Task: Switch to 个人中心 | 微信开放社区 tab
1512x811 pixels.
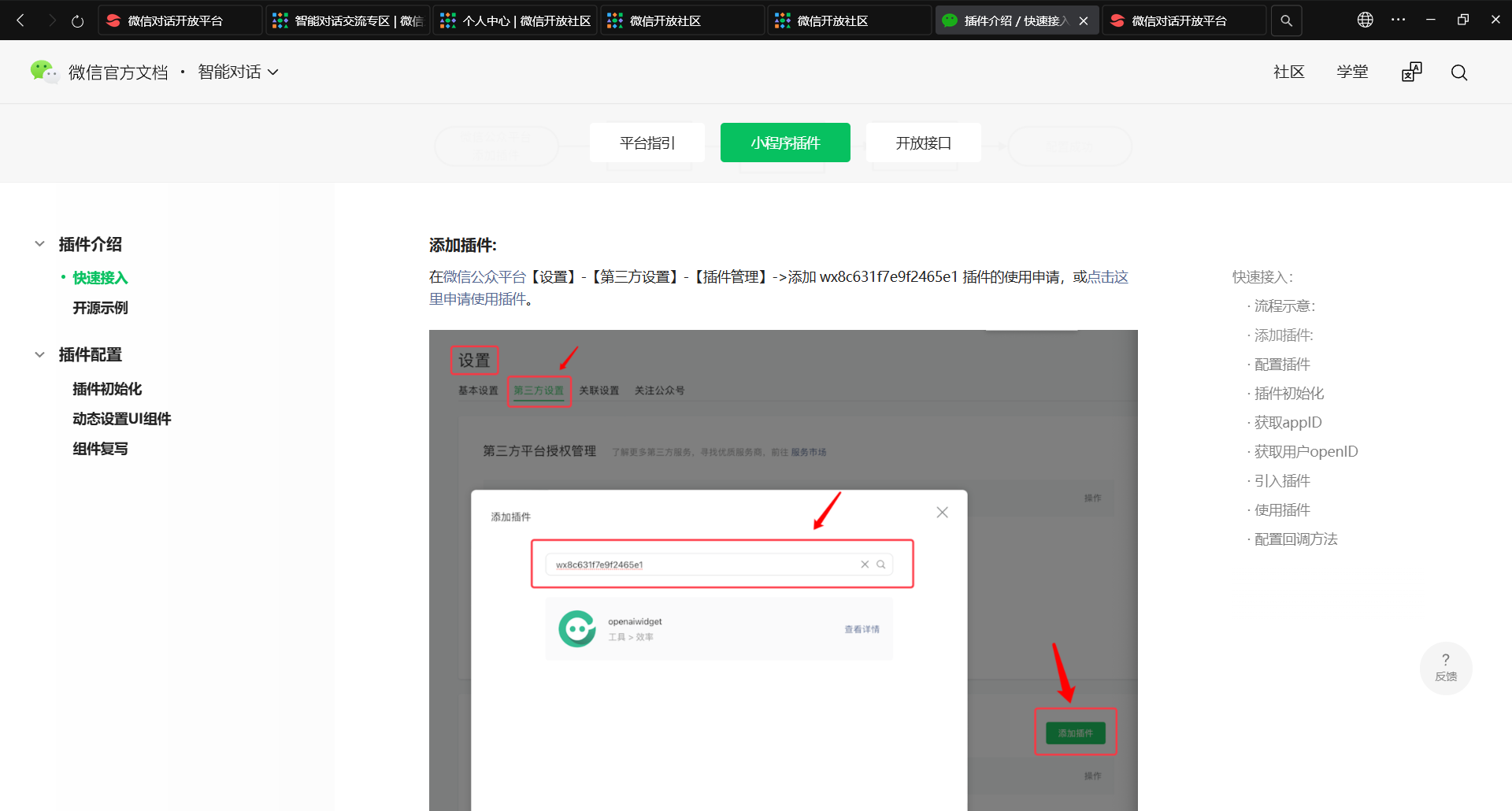Action: click(x=515, y=21)
